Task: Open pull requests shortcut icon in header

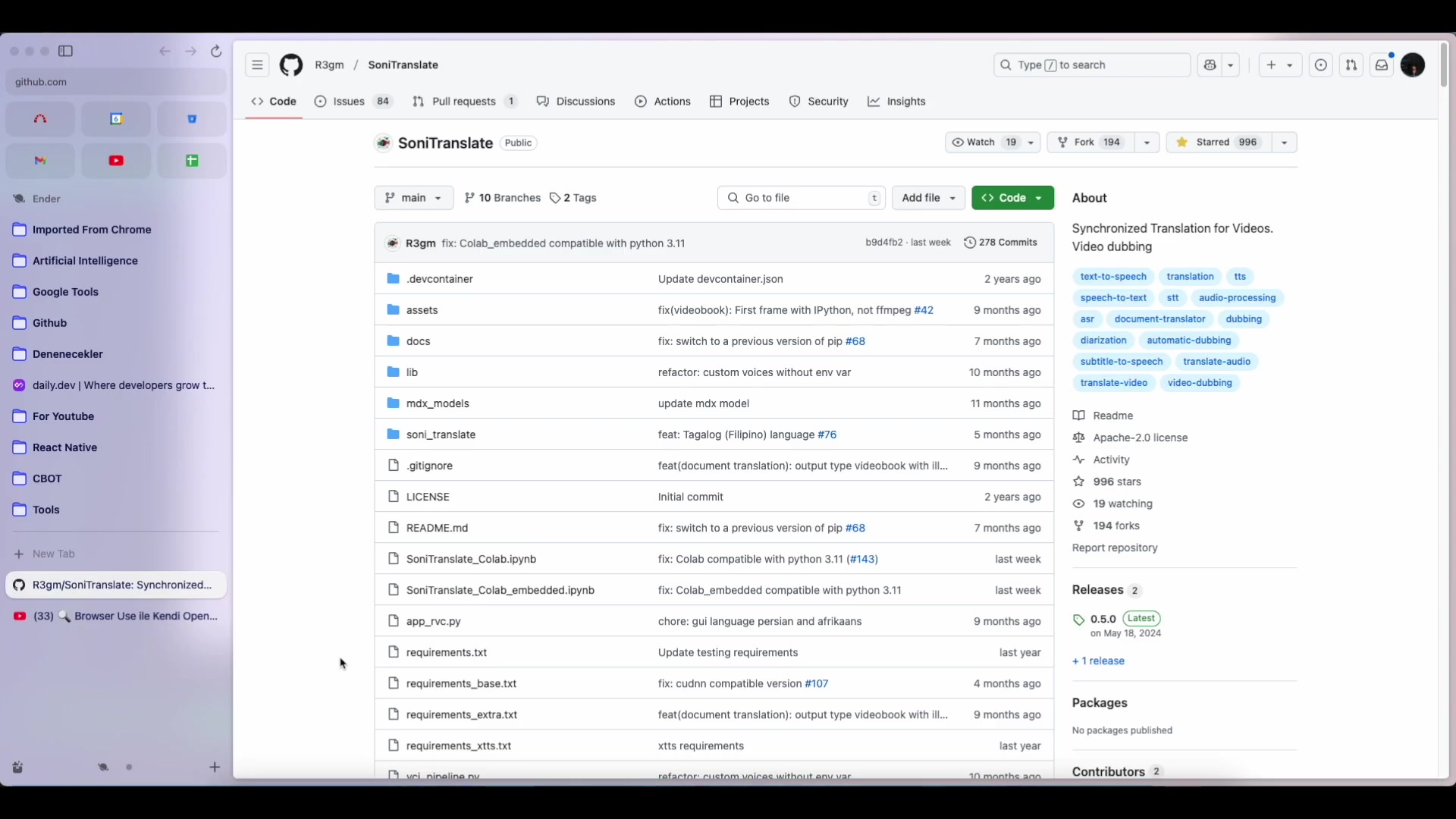Action: (x=1351, y=65)
